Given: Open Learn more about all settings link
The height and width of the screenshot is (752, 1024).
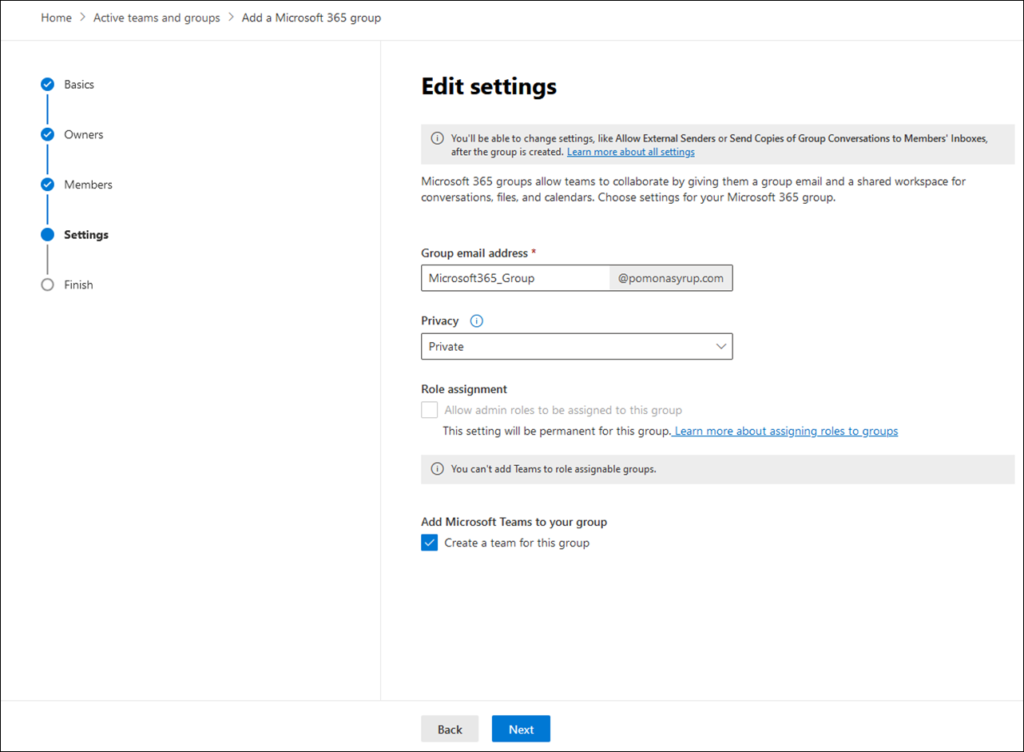Looking at the screenshot, I should coord(631,152).
